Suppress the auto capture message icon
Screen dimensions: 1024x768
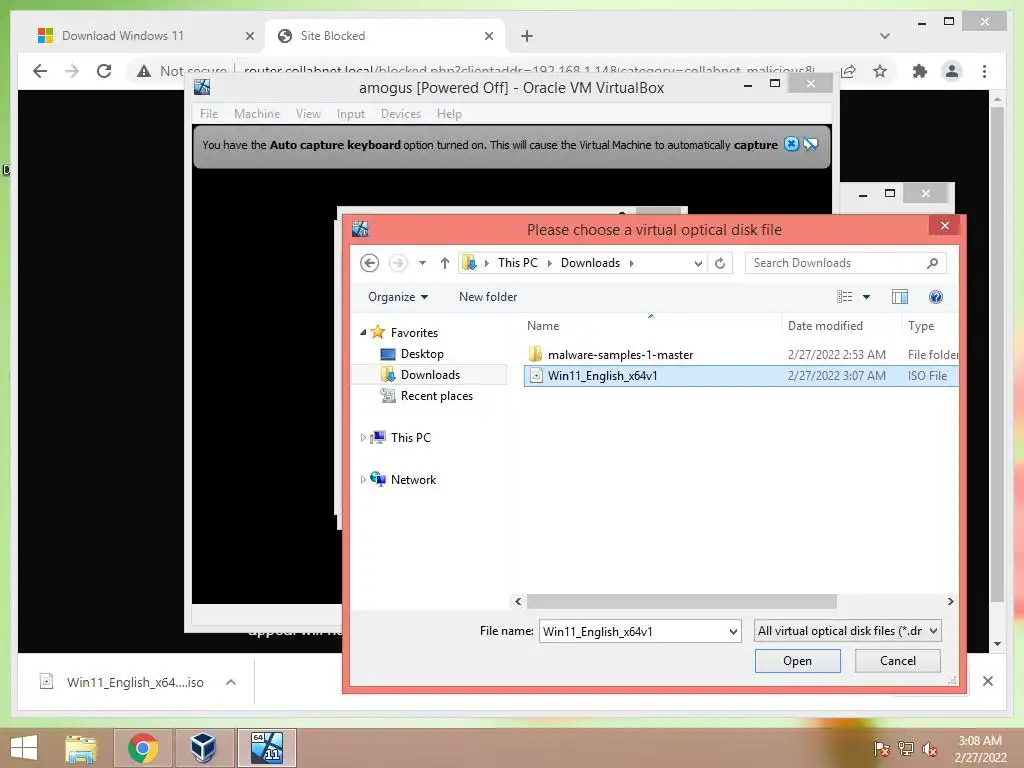tap(810, 144)
